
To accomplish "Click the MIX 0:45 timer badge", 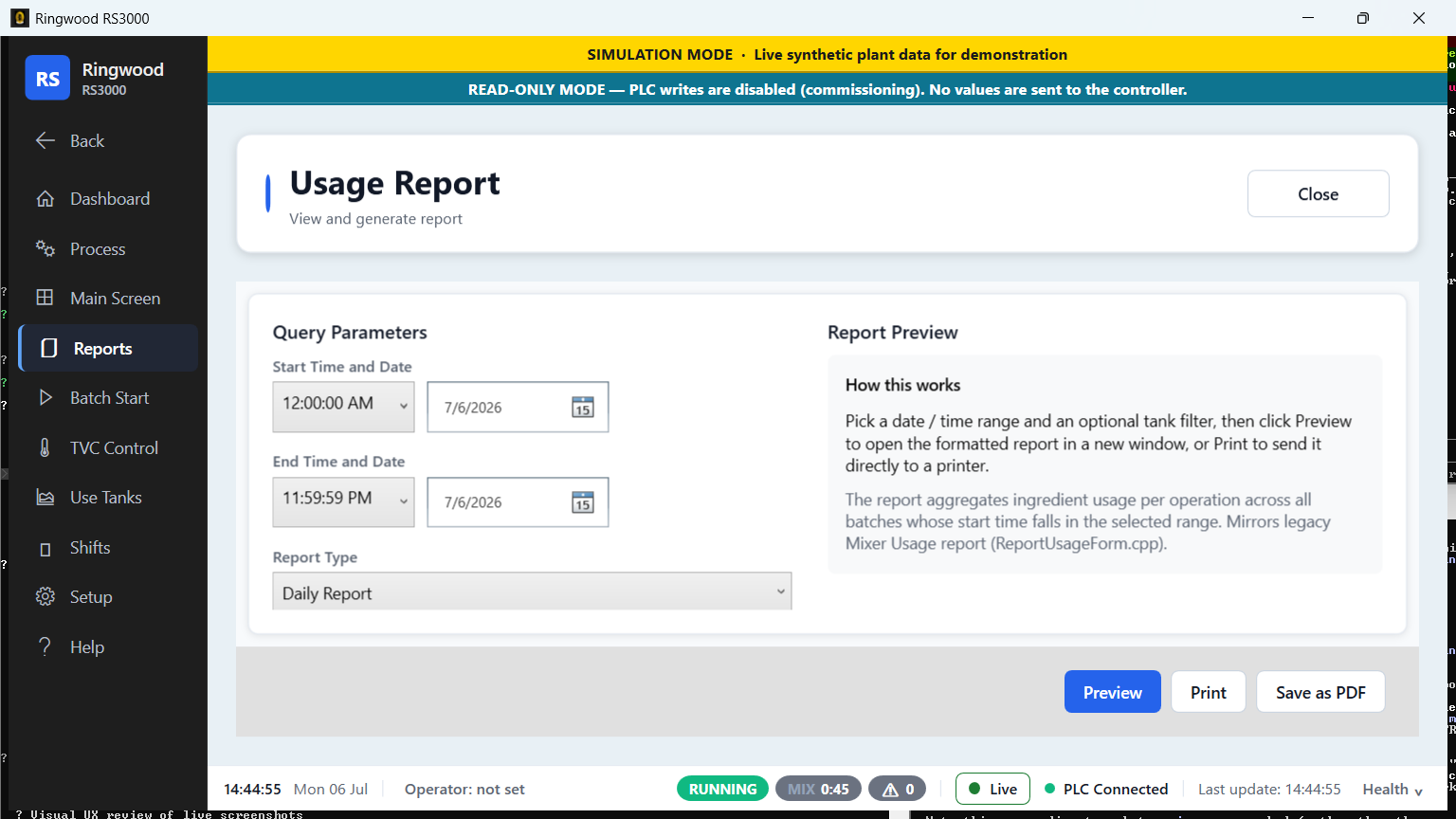I will tap(818, 789).
